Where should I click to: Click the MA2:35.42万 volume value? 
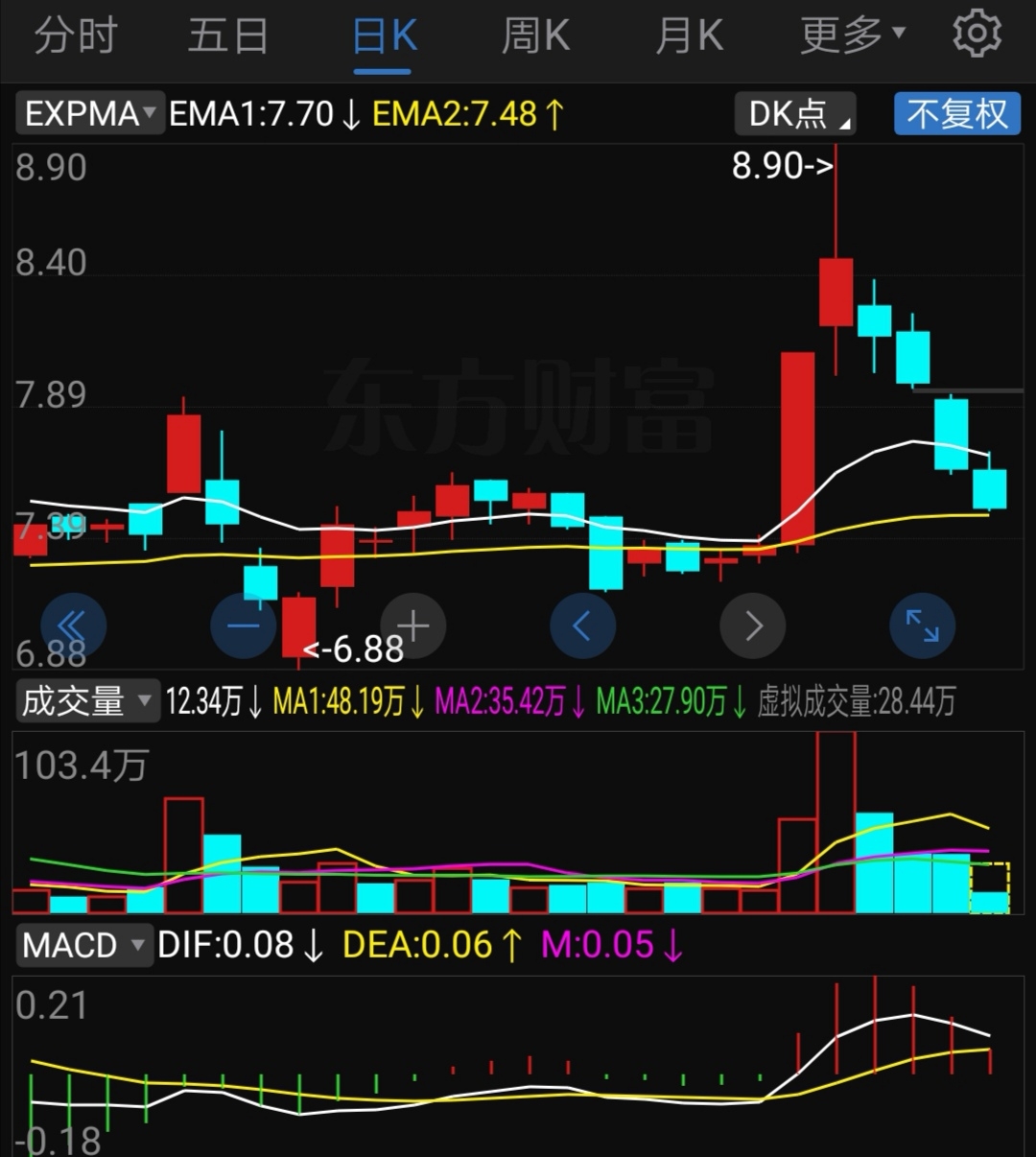tap(511, 701)
